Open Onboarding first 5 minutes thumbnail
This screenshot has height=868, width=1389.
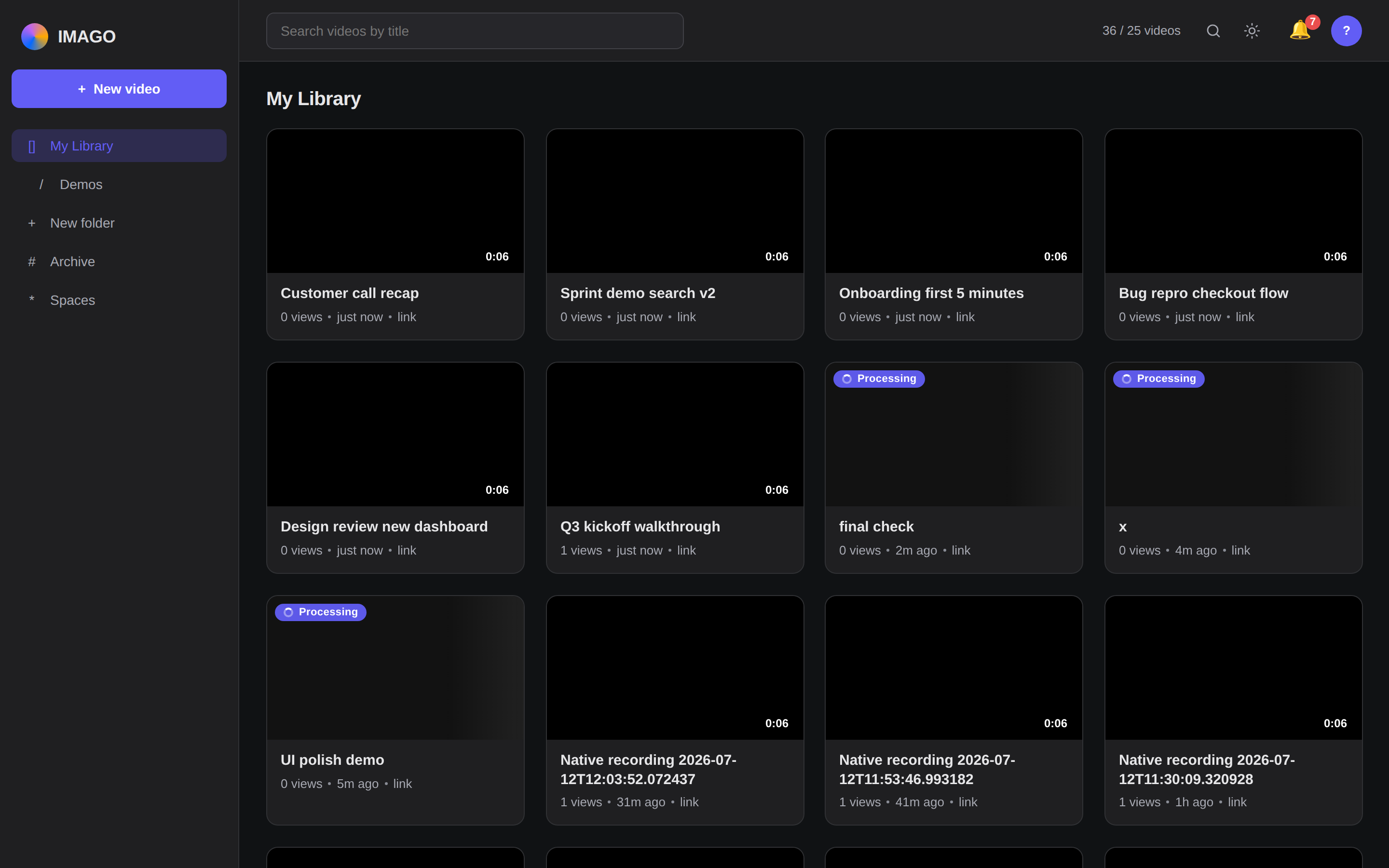953,201
